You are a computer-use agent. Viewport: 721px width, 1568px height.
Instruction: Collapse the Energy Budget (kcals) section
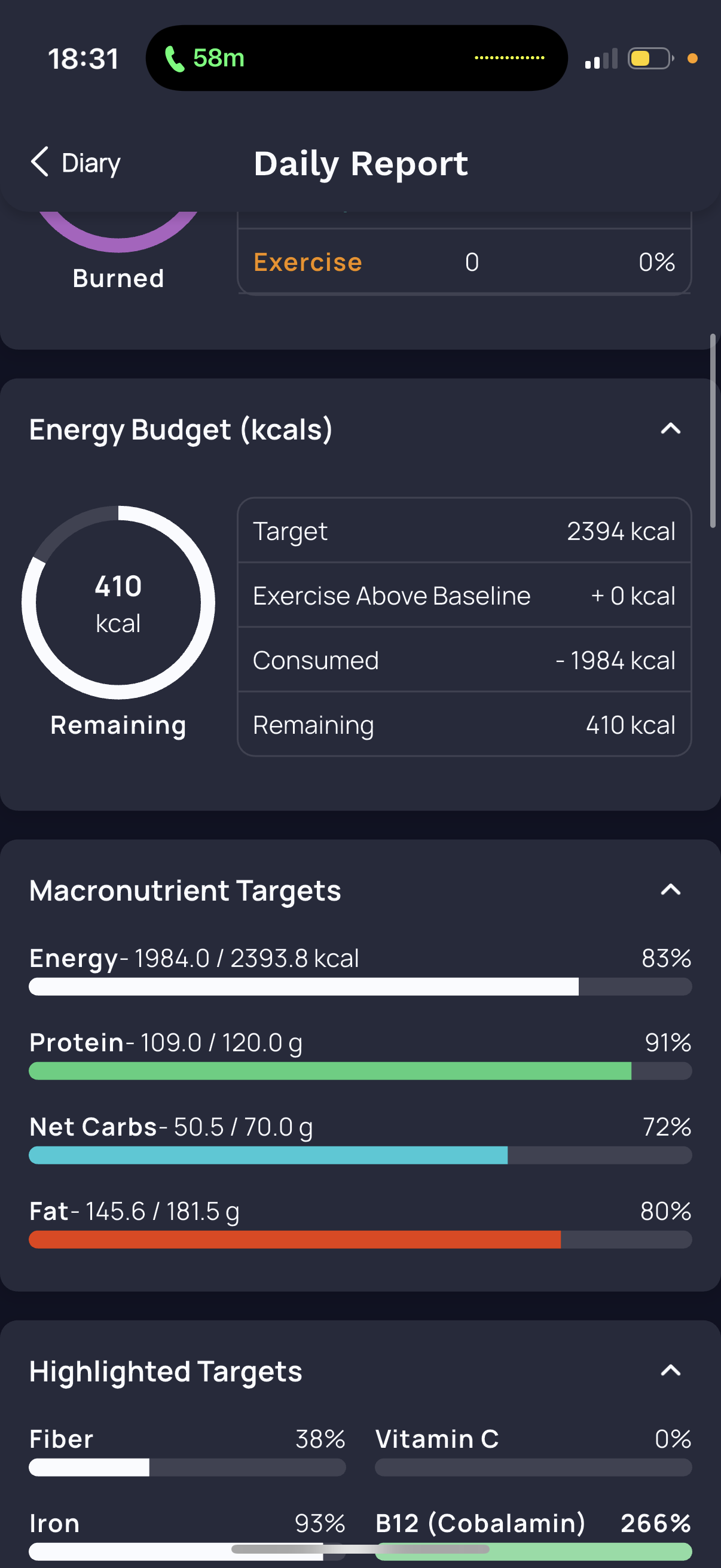pyautogui.click(x=671, y=429)
